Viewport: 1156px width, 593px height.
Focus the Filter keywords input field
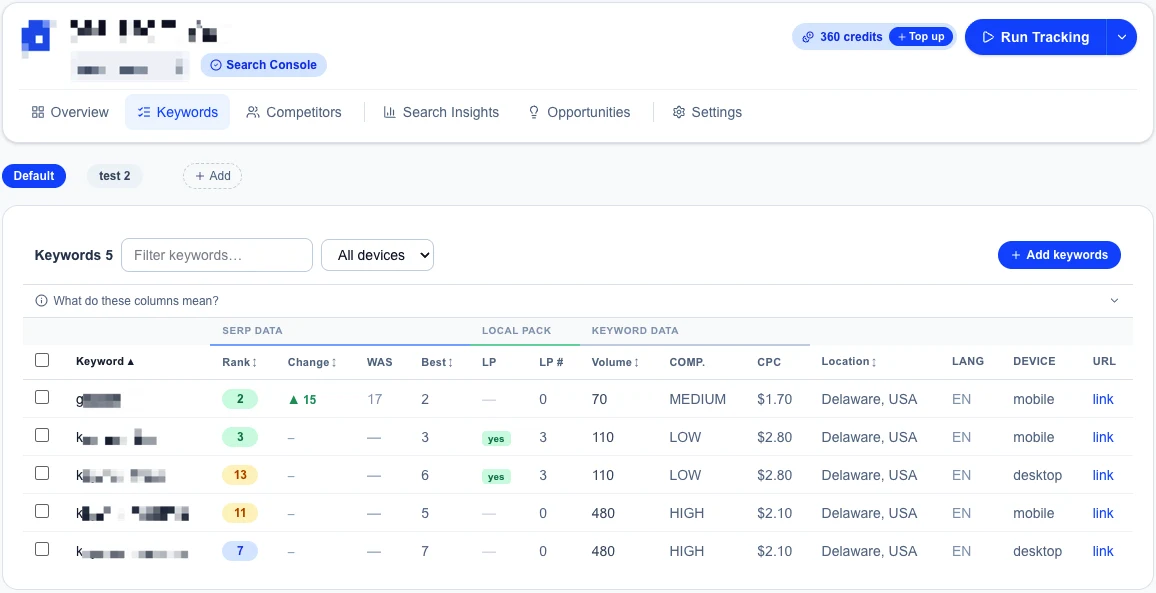tap(217, 255)
